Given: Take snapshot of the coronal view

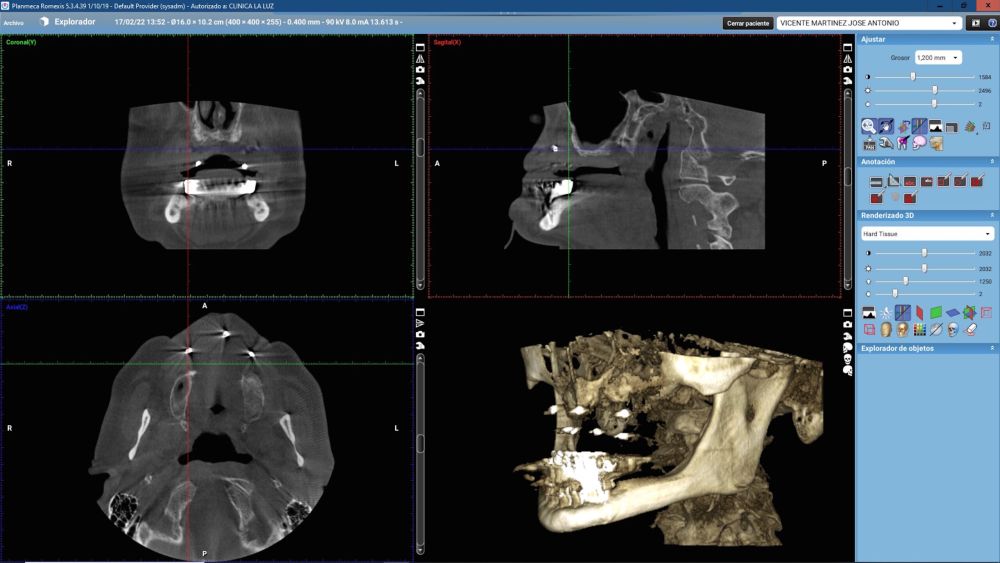Looking at the screenshot, I should coord(421,70).
